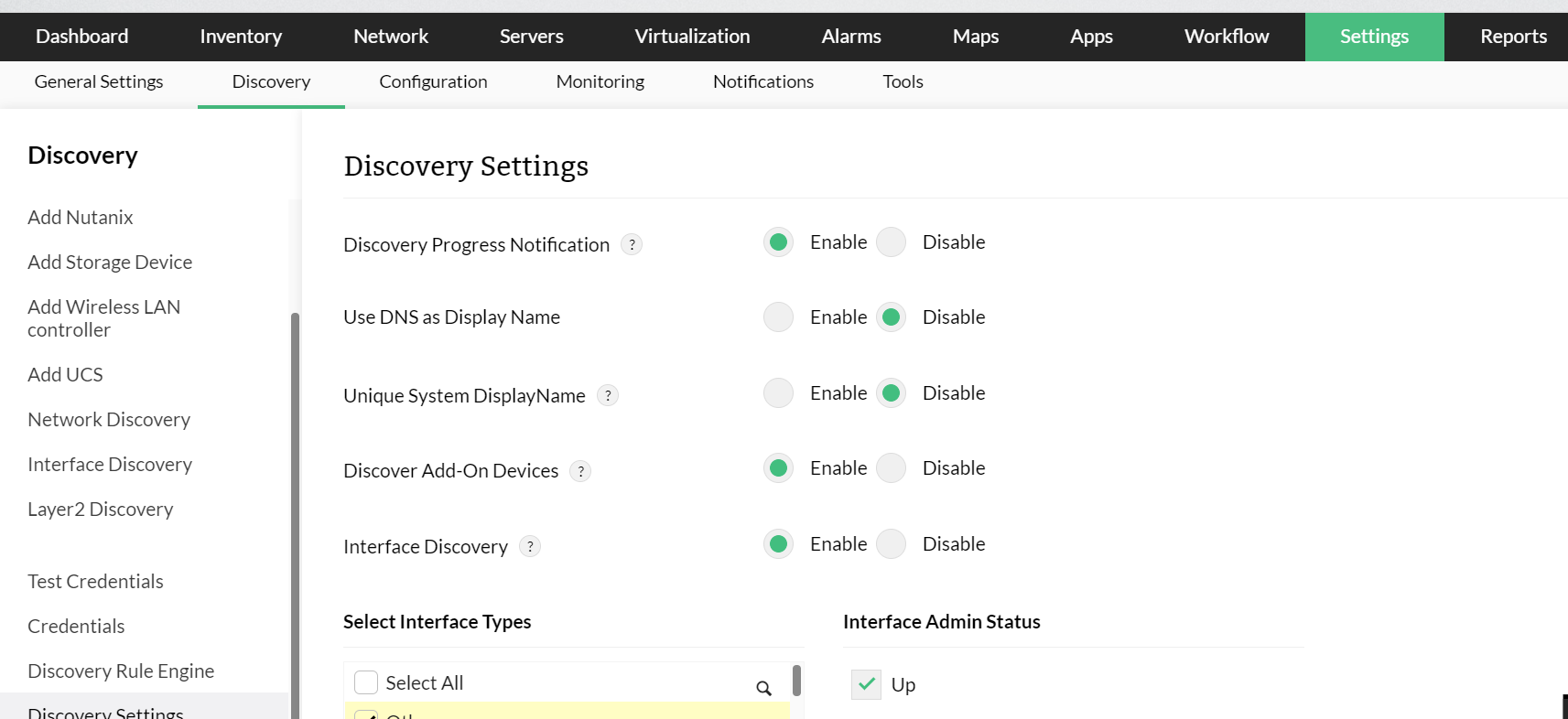Click Add Storage Device in sidebar
Screen dimensions: 1568x719
[110, 263]
